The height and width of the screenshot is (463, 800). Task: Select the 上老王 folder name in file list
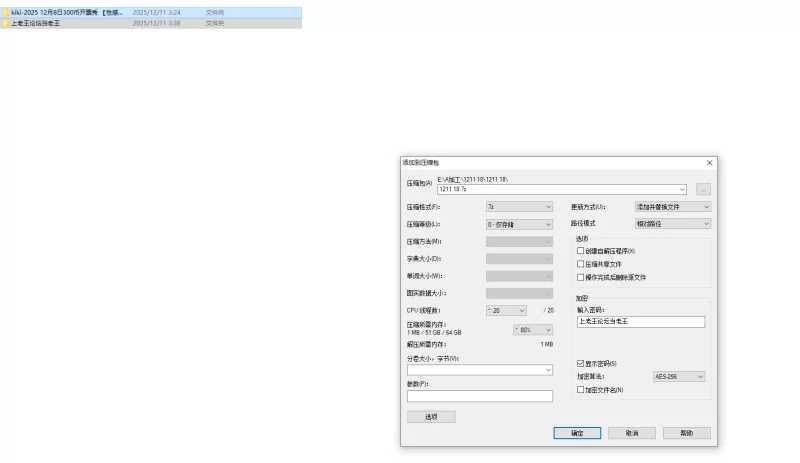[35, 23]
